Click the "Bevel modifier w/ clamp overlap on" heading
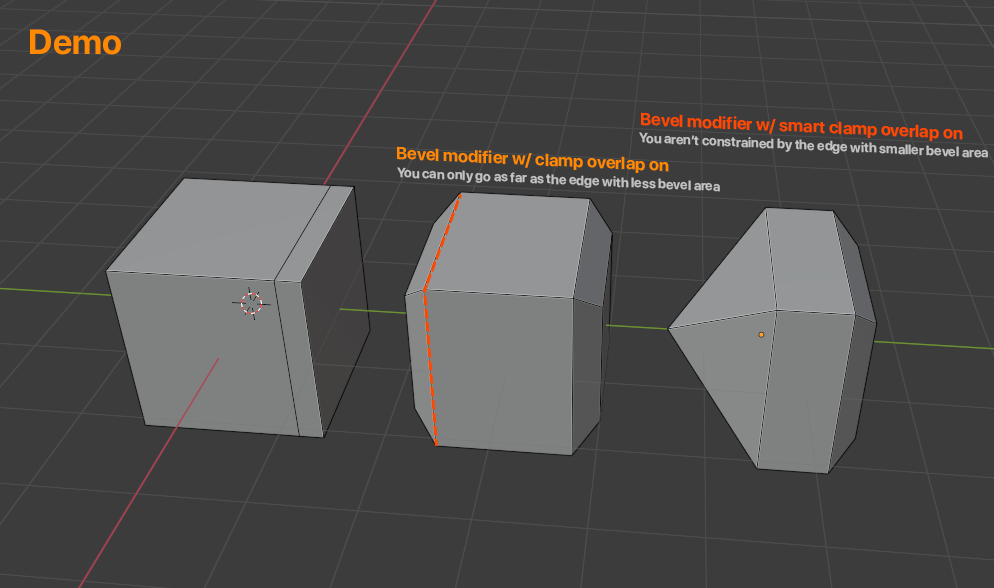The height and width of the screenshot is (588, 994). pos(532,159)
